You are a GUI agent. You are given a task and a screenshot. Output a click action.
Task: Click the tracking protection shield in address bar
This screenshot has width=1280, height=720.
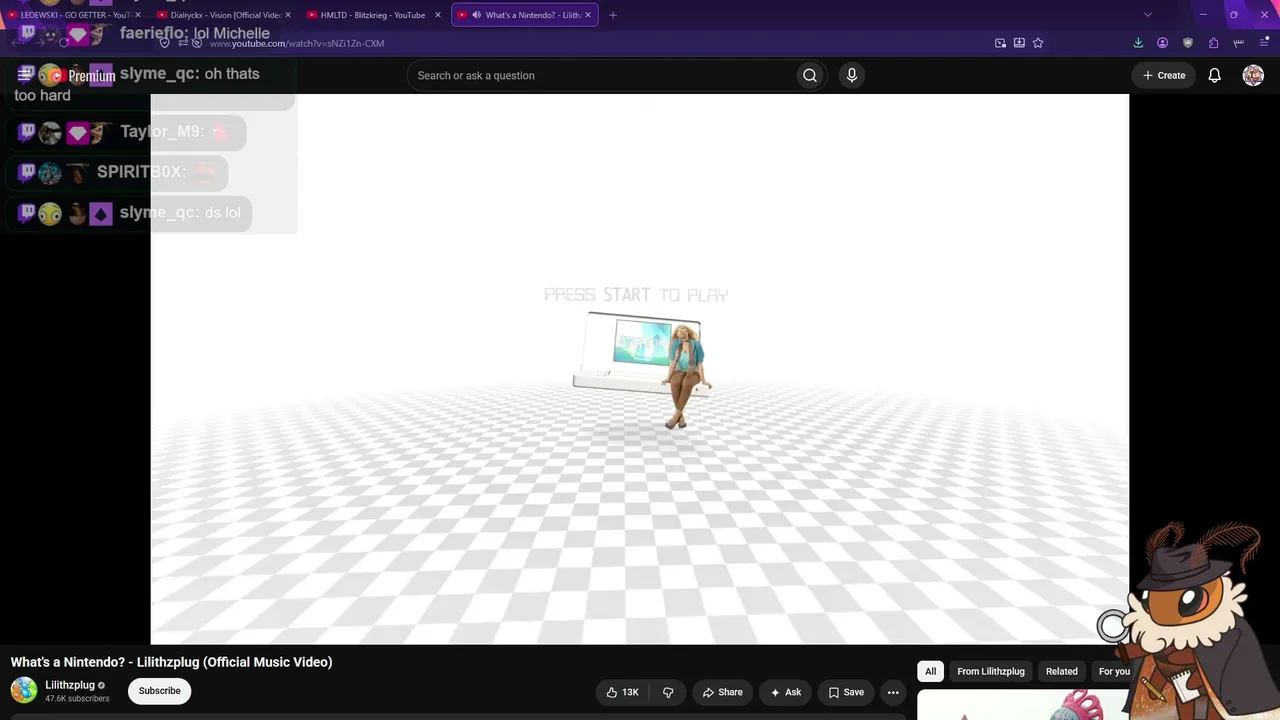(x=165, y=43)
